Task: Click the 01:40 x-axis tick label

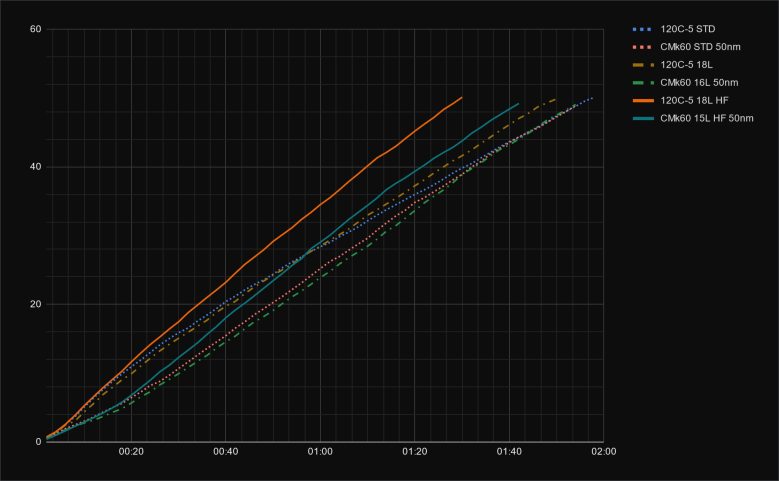Action: point(509,452)
